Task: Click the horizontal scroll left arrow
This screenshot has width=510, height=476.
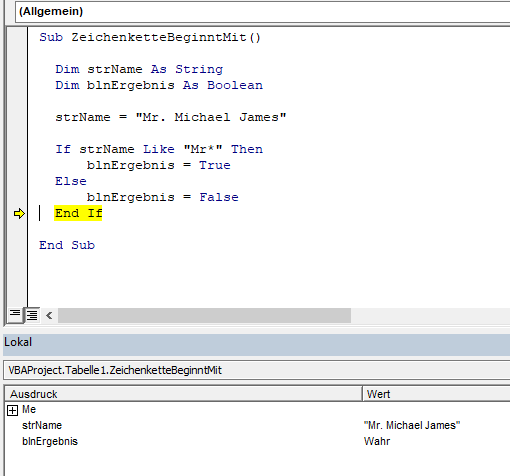Action: click(x=49, y=315)
